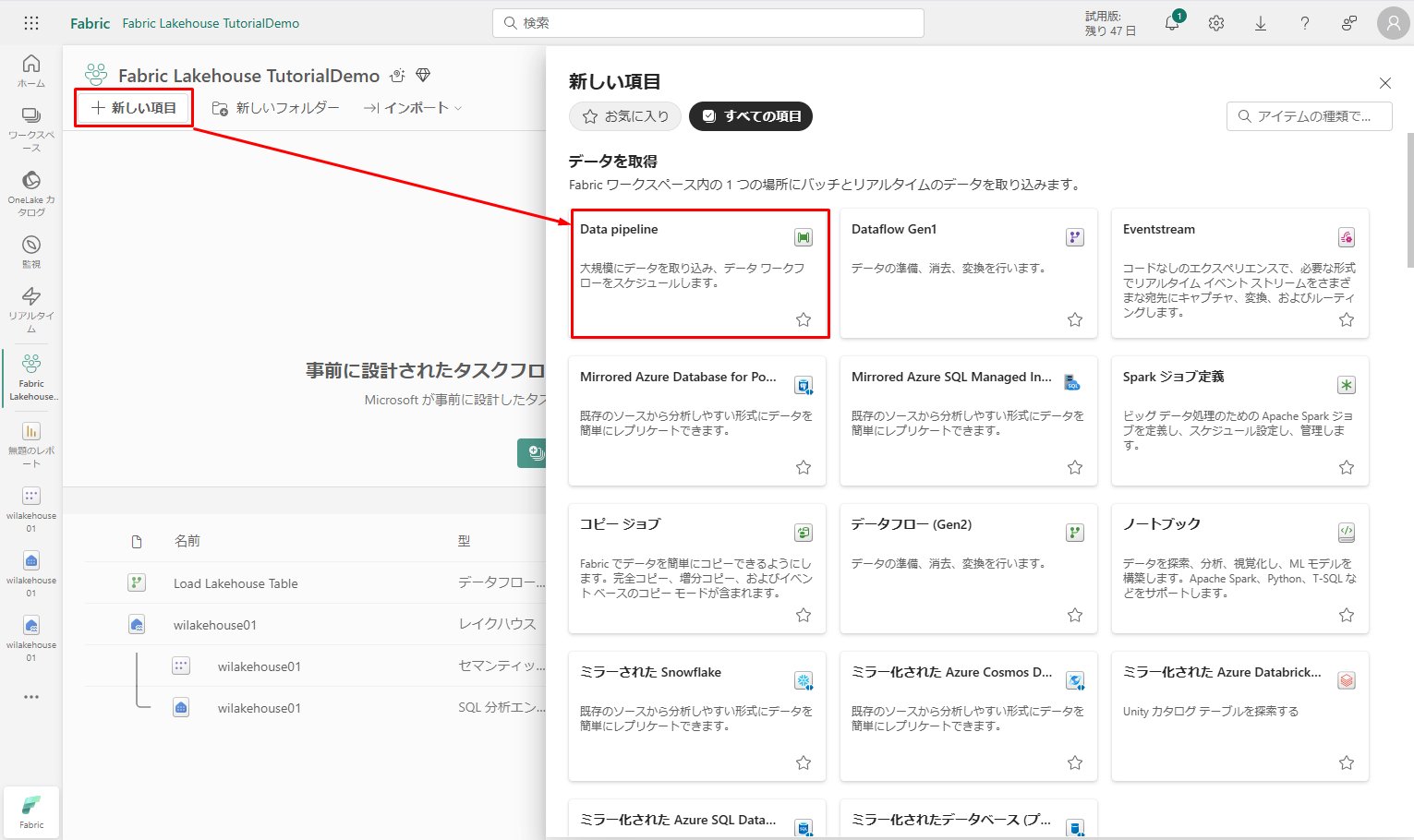
Task: Favorite the Data pipeline card star
Action: click(x=804, y=319)
